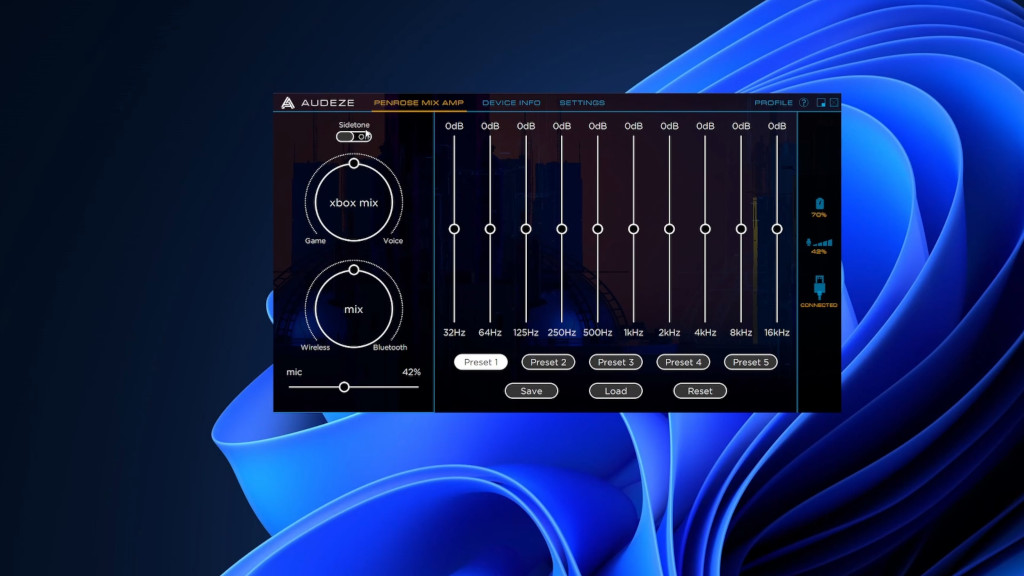
Task: Select Preset 2
Action: (548, 362)
